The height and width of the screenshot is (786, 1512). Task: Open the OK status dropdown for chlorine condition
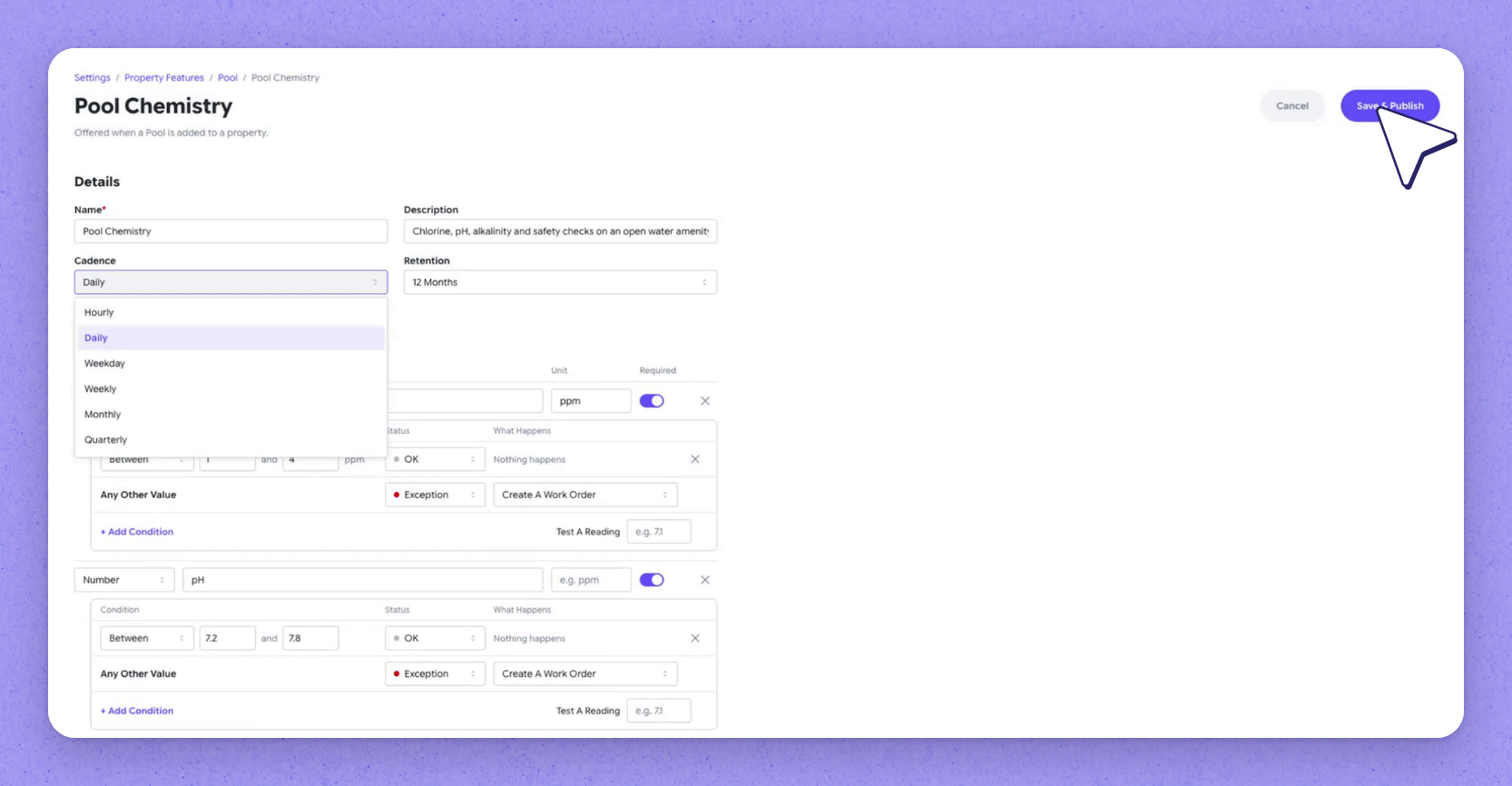coord(435,459)
